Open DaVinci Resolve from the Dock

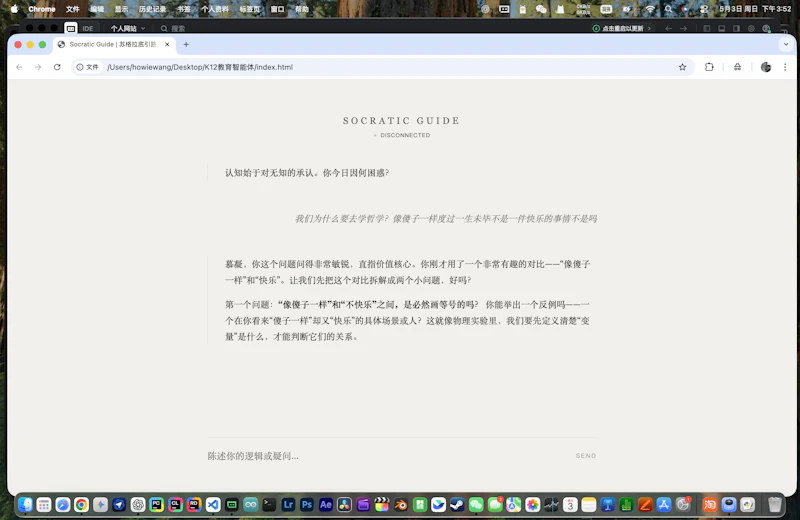click(x=344, y=505)
